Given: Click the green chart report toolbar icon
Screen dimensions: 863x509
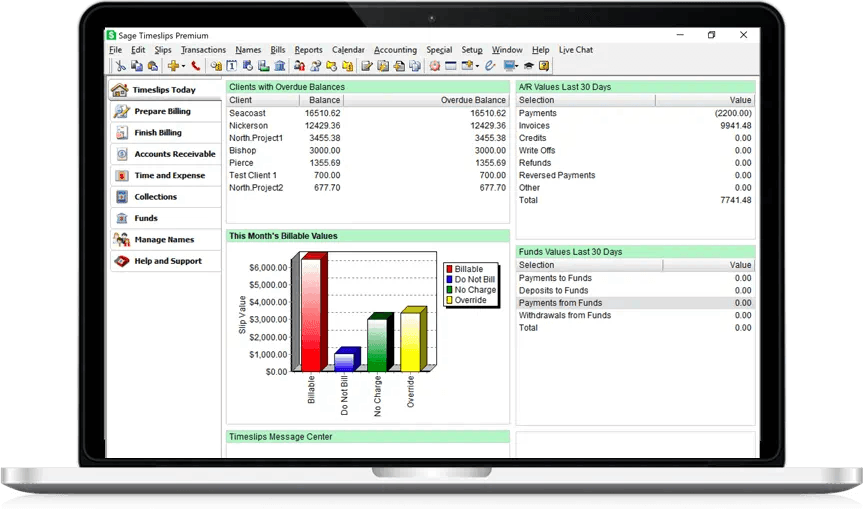Looking at the screenshot, I should (264, 66).
